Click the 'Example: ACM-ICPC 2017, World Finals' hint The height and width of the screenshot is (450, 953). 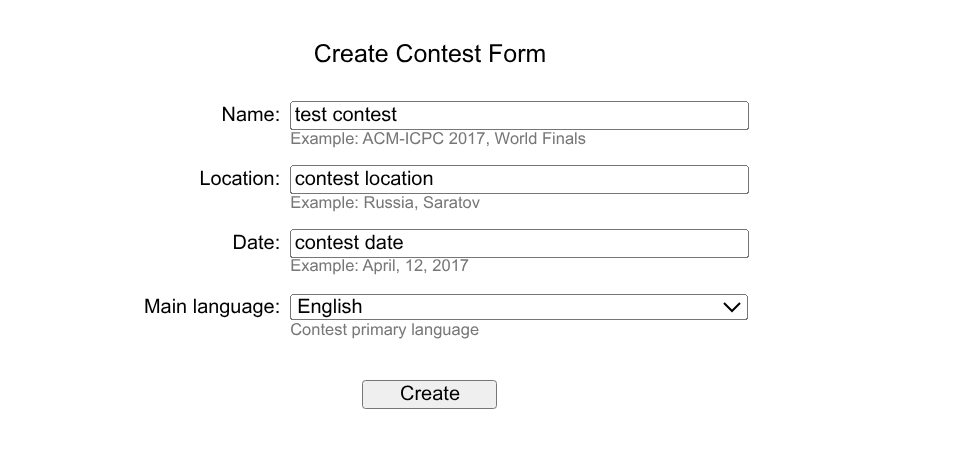438,139
